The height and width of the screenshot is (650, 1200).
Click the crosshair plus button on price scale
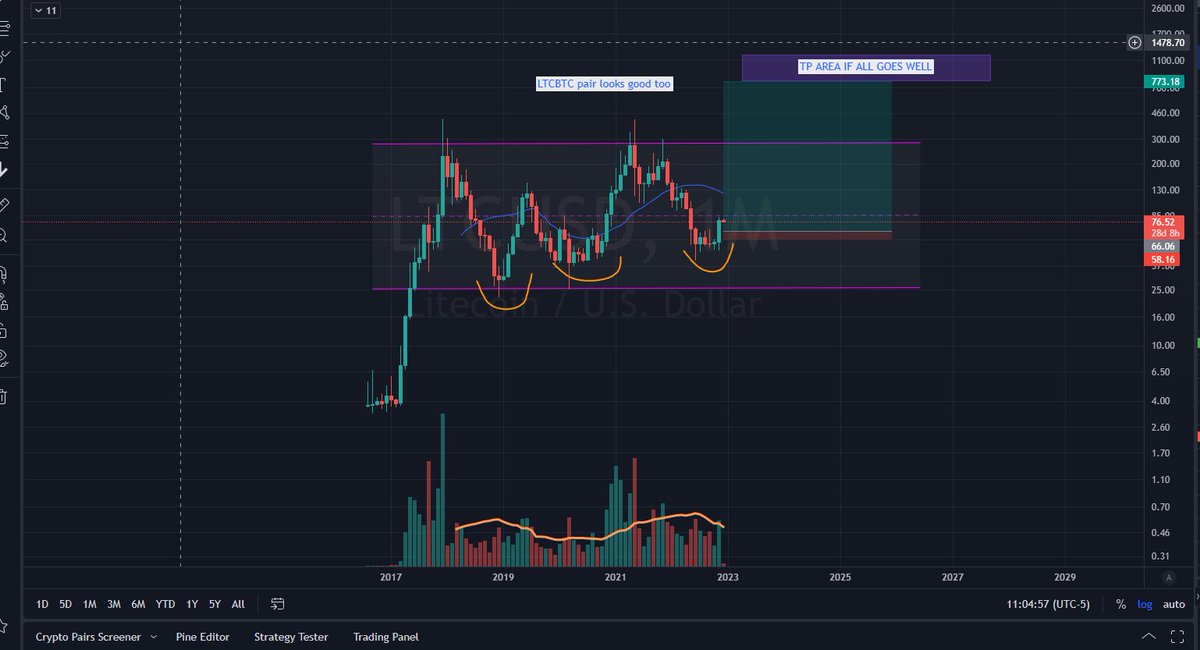pos(1134,42)
